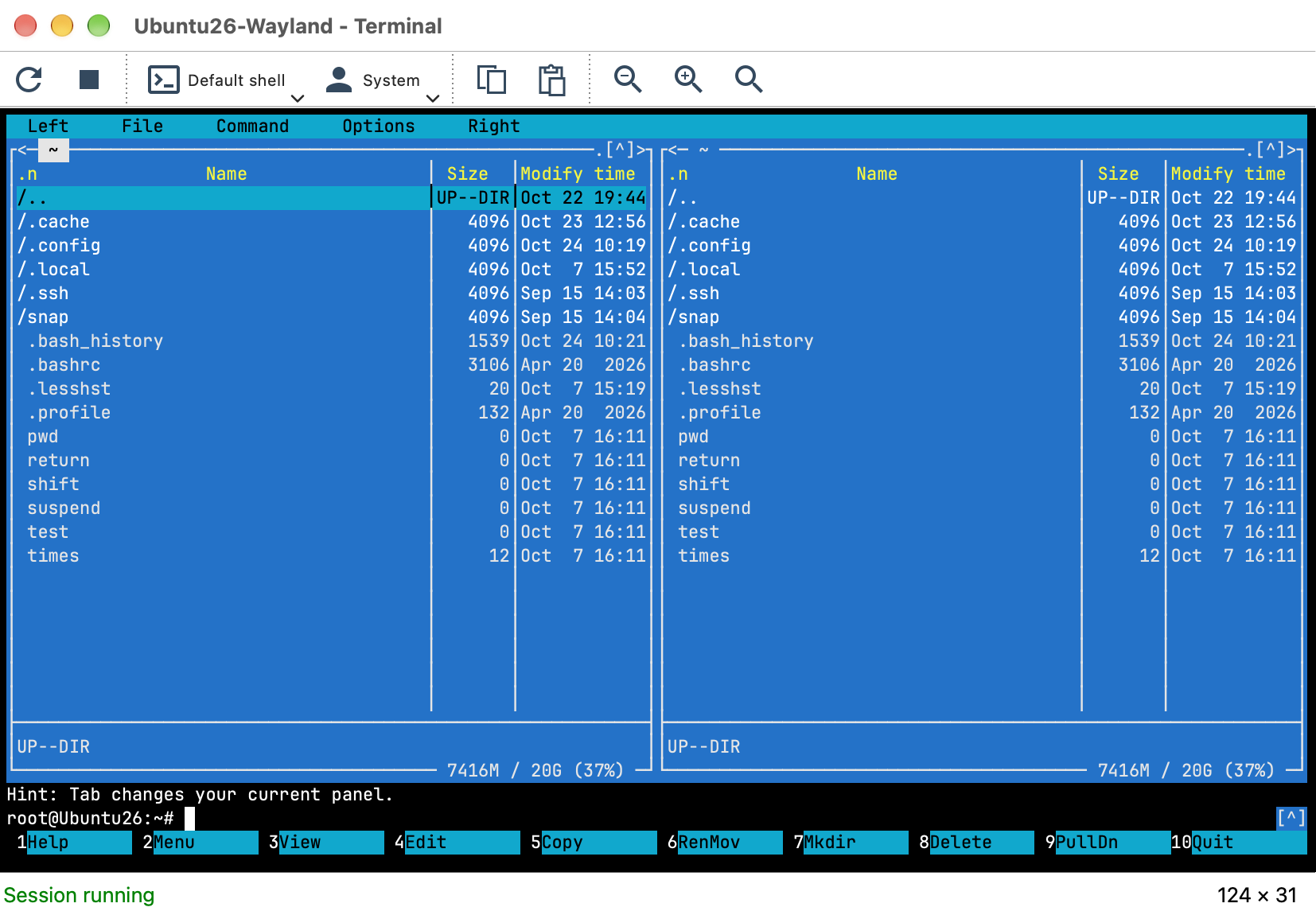This screenshot has height=915, width=1316.
Task: Click the 10Quit function key
Action: [1238, 842]
